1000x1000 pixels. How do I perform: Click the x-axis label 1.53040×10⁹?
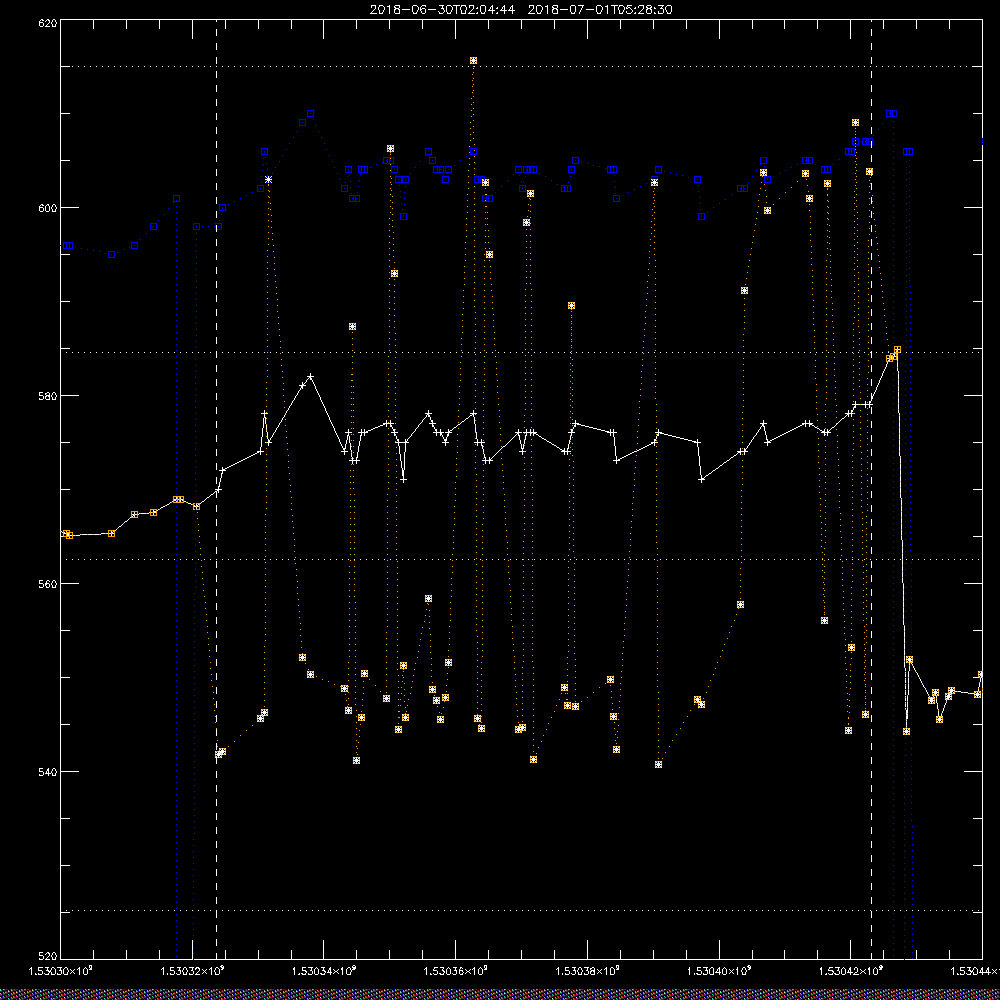pos(719,971)
